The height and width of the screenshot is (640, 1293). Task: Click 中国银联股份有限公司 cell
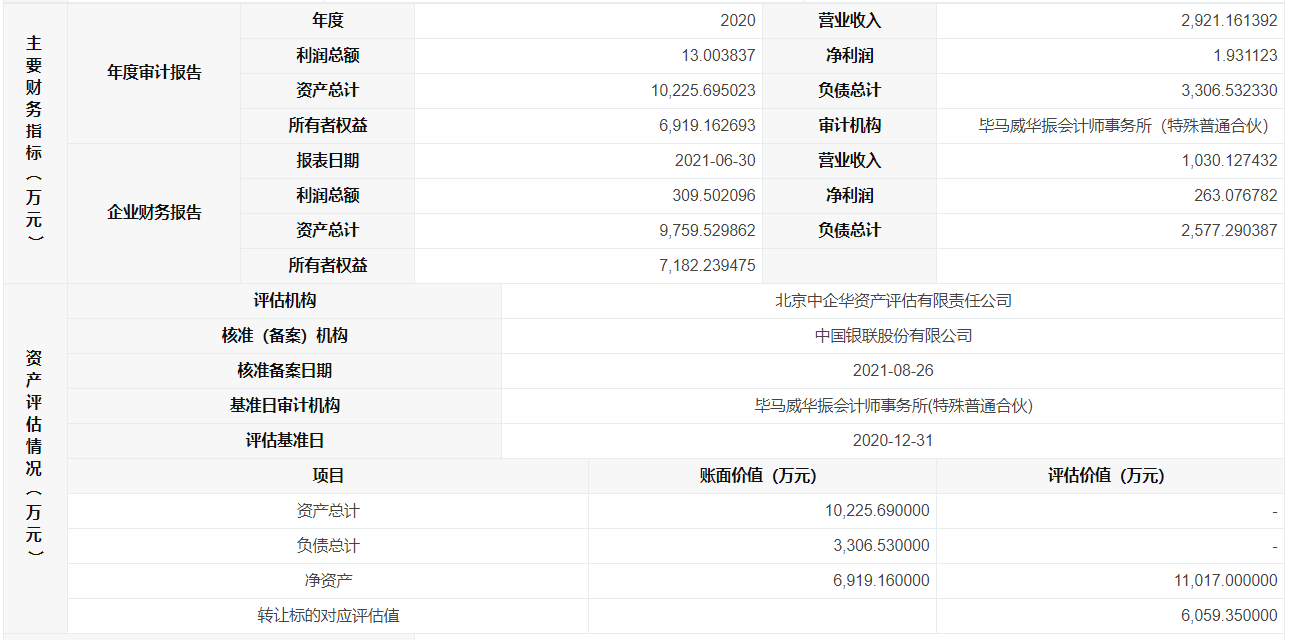893,336
